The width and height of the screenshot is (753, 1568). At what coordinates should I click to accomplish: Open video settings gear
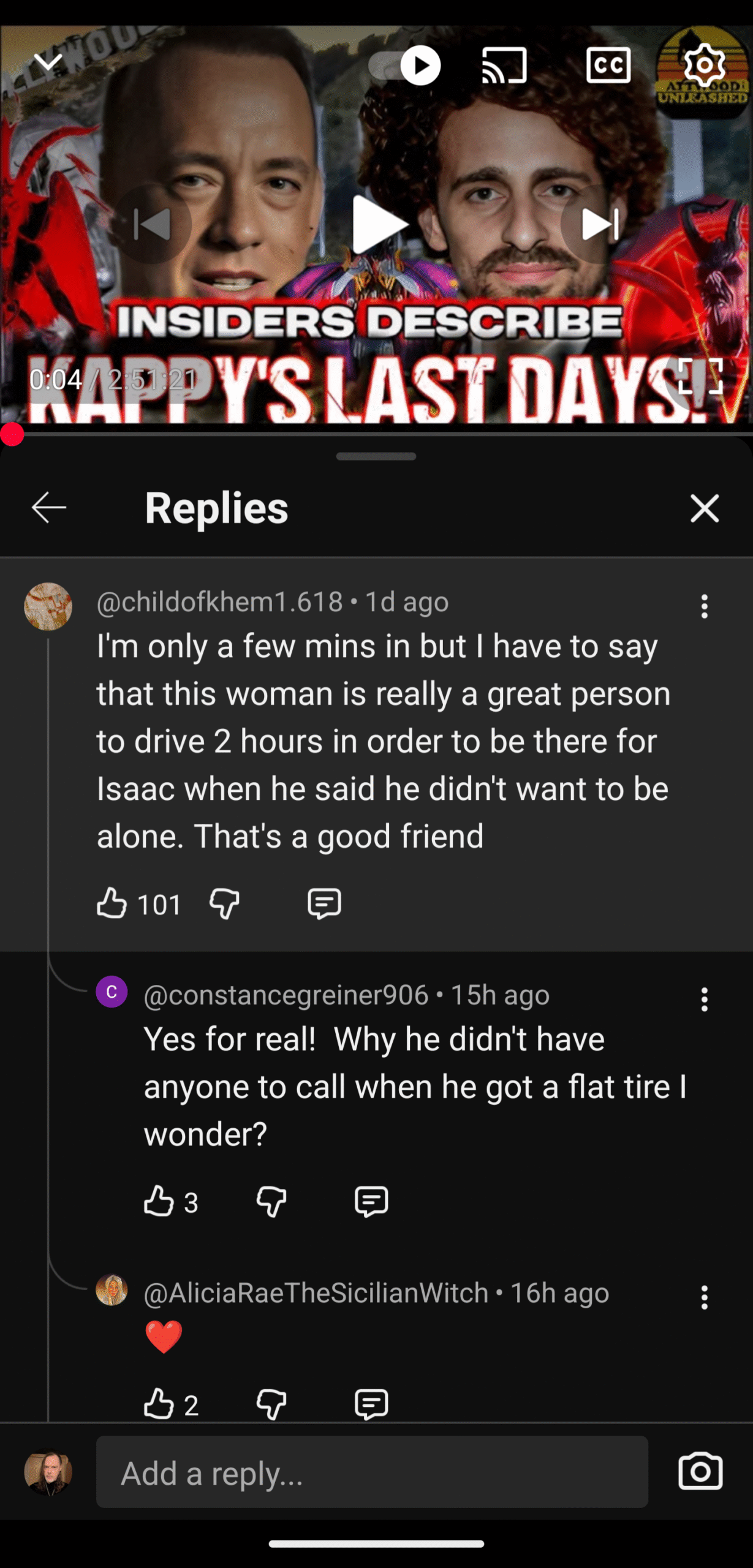pos(704,65)
